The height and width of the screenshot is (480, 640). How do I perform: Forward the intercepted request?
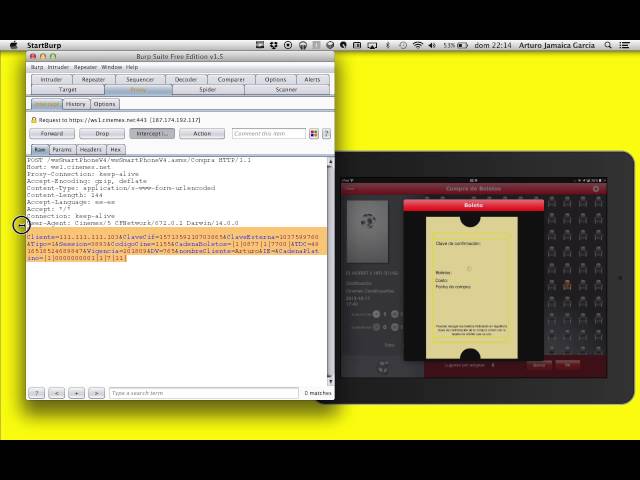[52, 134]
